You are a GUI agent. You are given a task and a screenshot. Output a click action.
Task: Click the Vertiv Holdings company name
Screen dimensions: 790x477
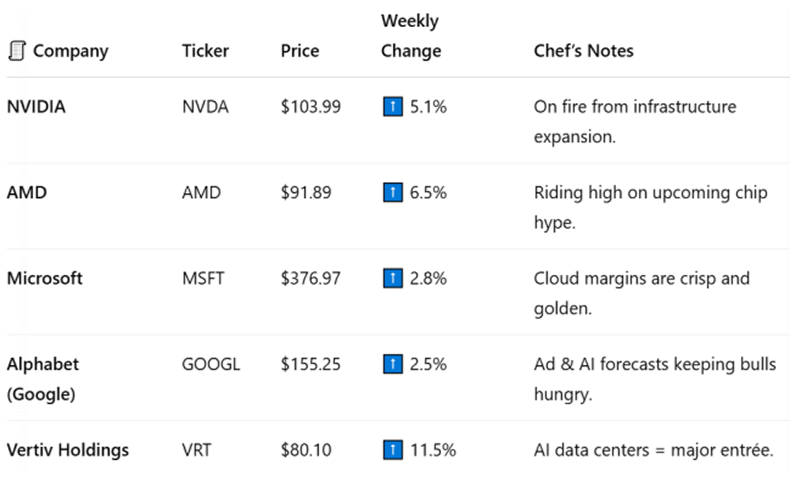tap(68, 450)
